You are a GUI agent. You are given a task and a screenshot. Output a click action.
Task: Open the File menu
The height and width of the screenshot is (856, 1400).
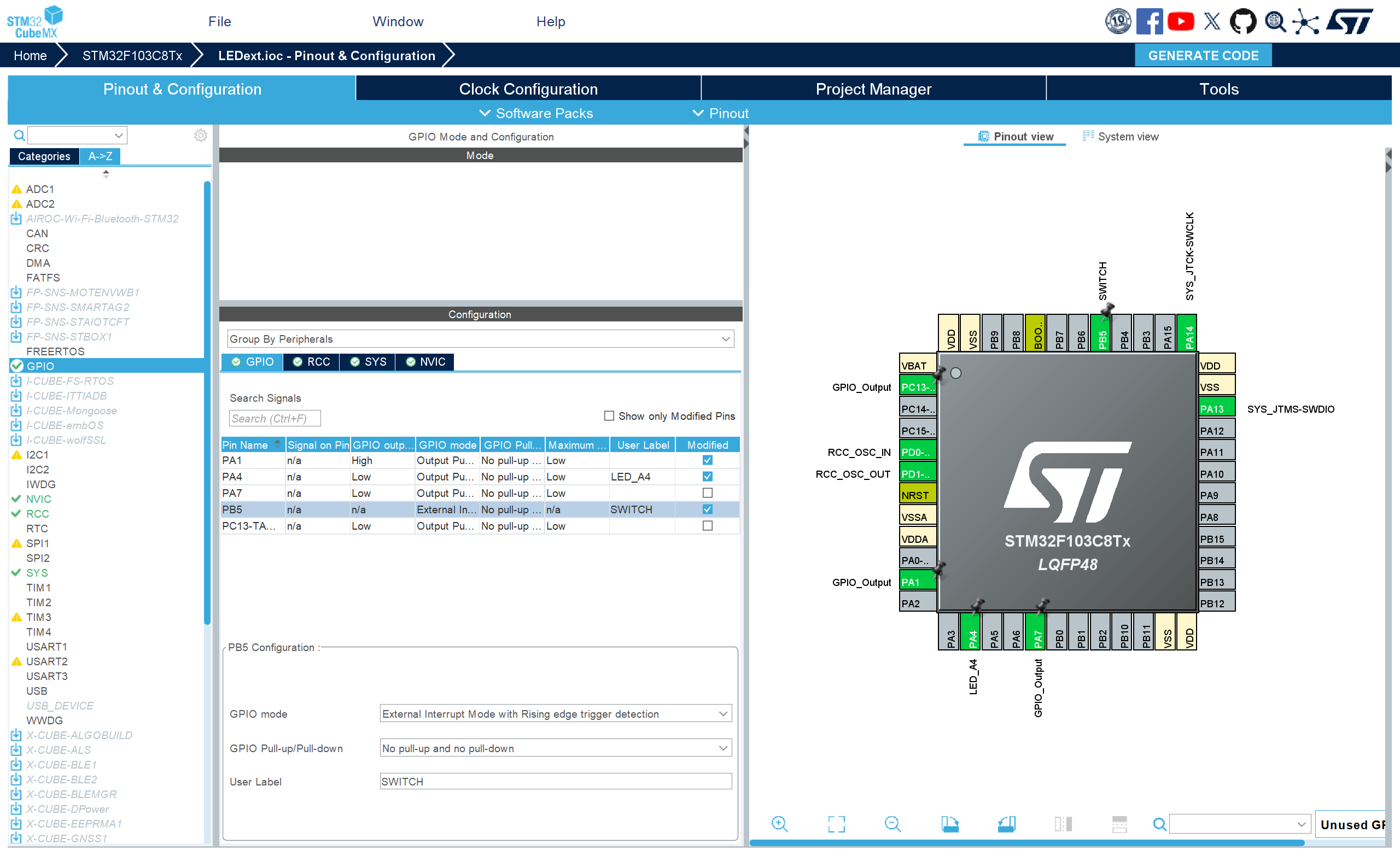(x=219, y=21)
